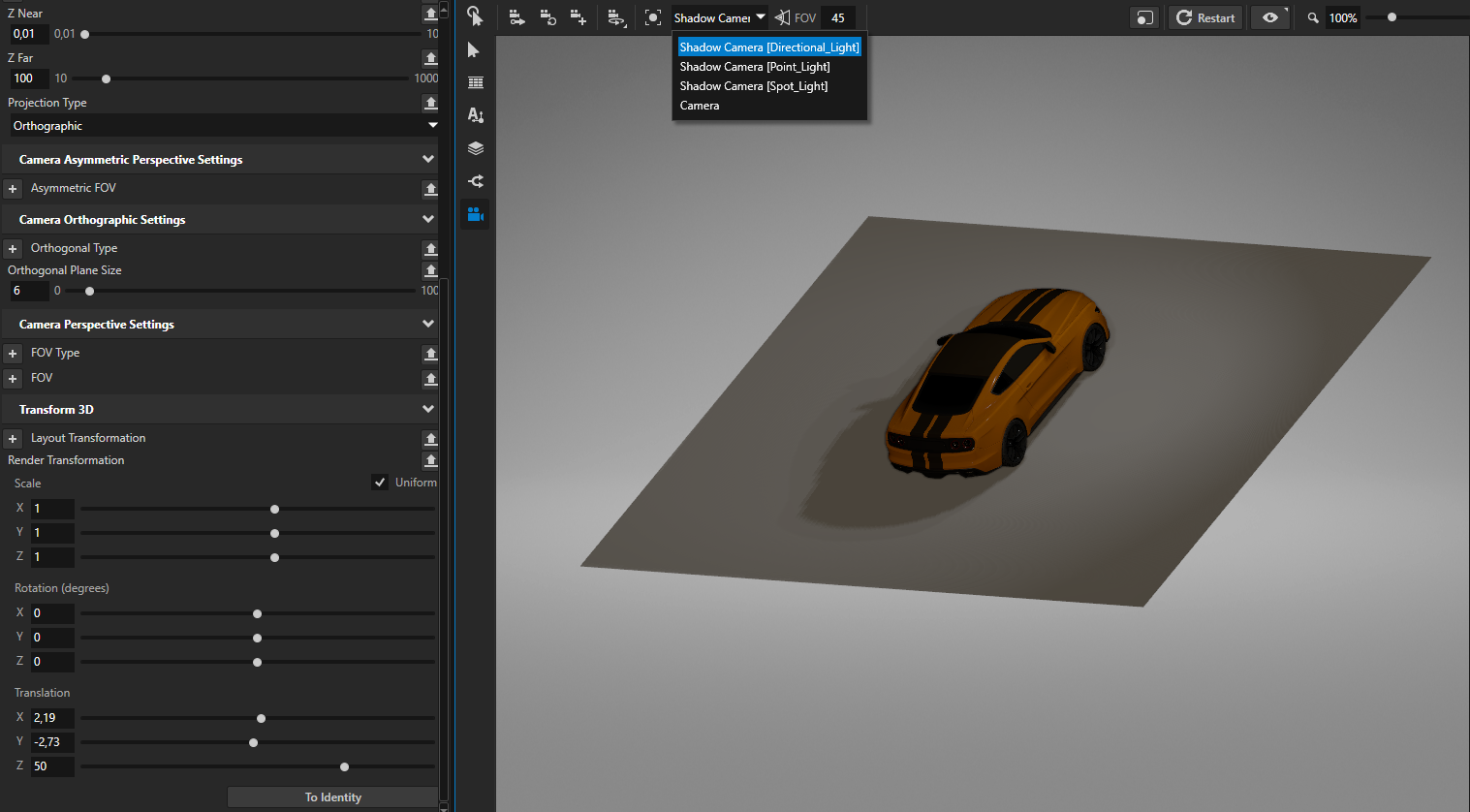
Task: Activate the plain arrow selection tool
Action: click(x=475, y=49)
